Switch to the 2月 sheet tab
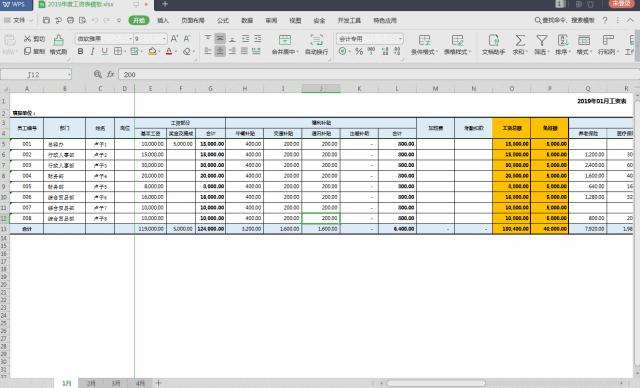640x388 pixels. [x=91, y=383]
